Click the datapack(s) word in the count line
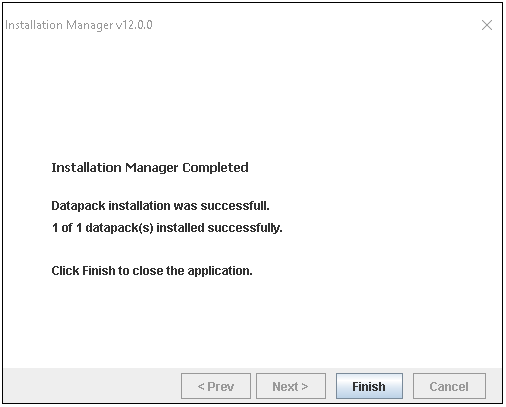 (119, 228)
